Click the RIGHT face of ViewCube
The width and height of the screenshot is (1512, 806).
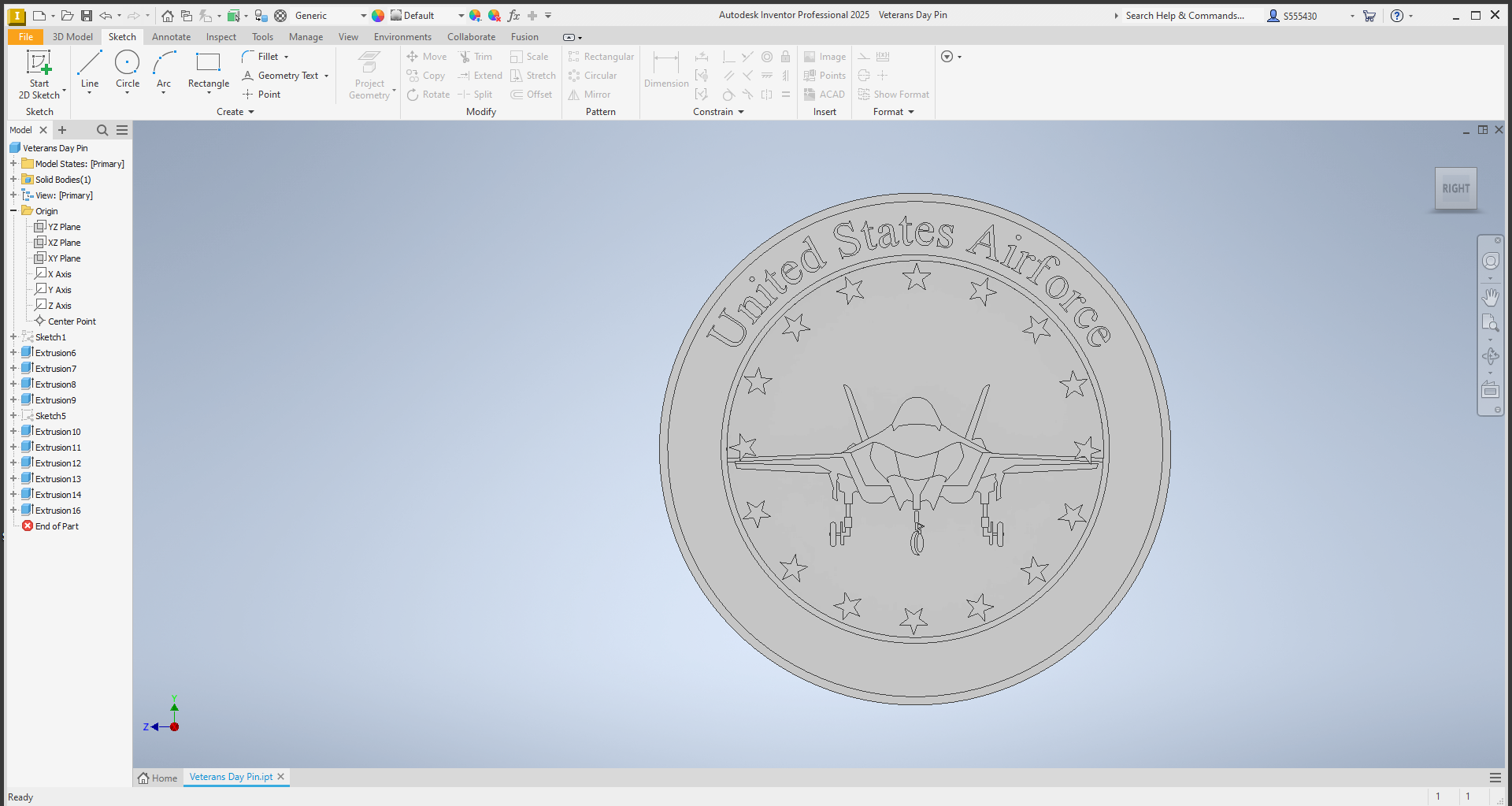(1455, 188)
